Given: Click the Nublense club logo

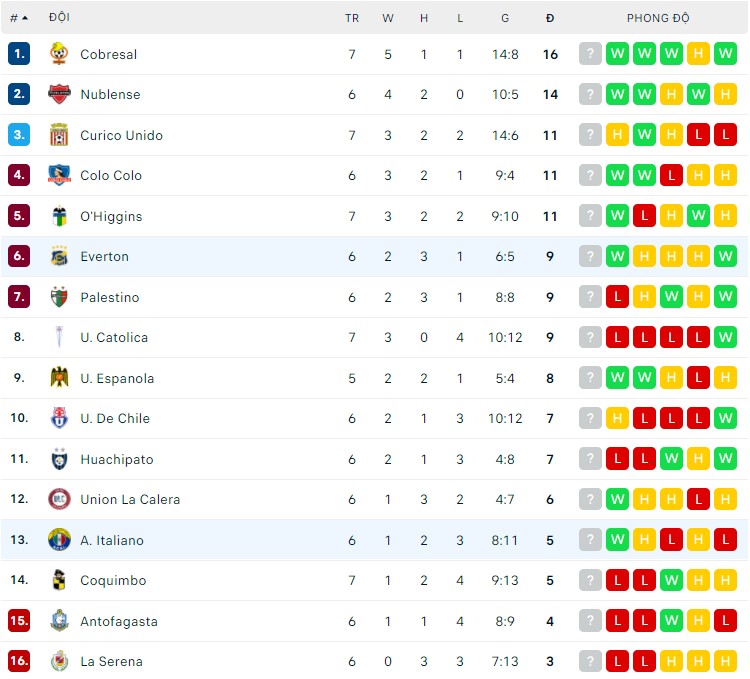Looking at the screenshot, I should point(59,94).
